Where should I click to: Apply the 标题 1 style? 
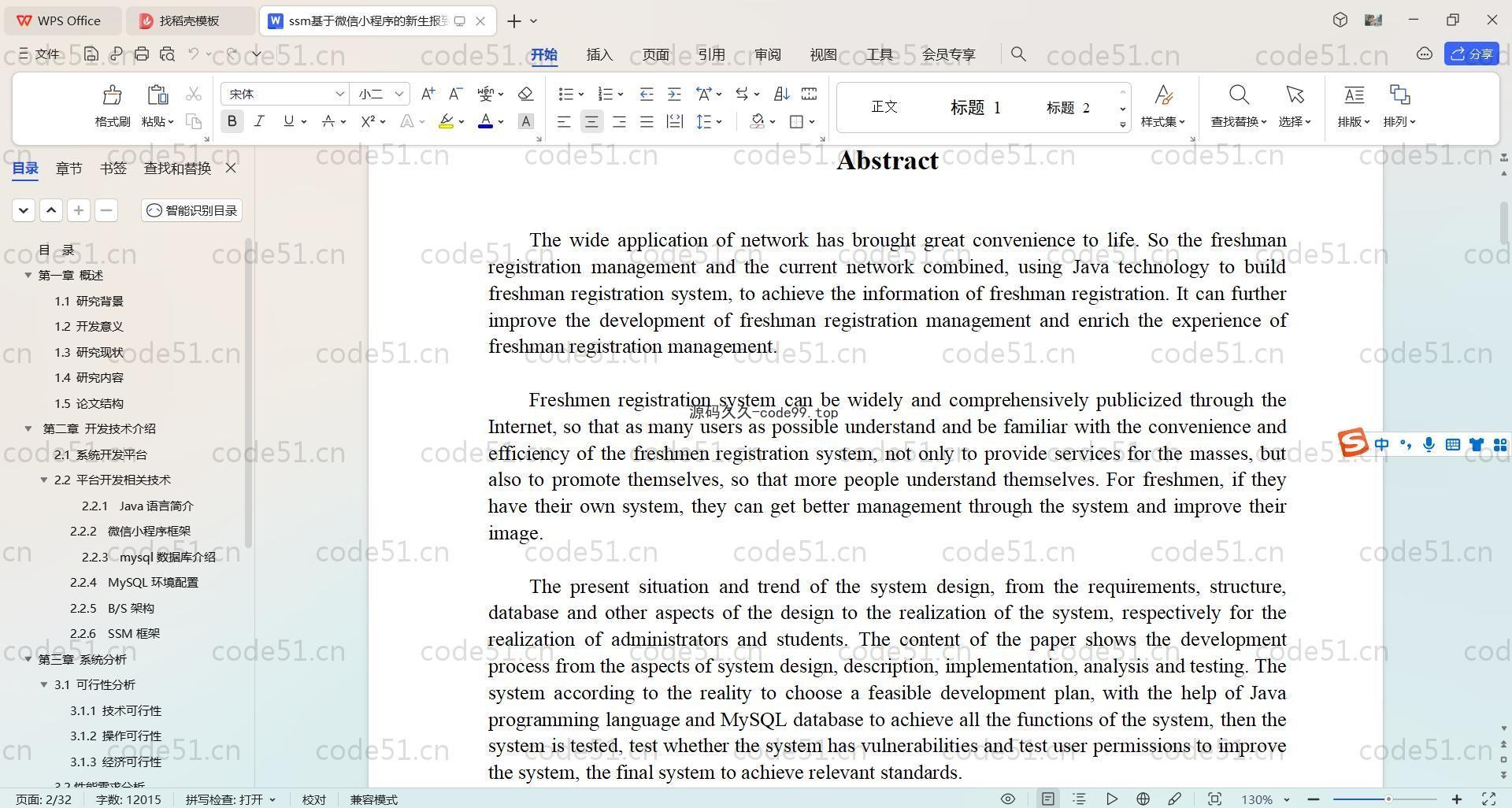click(976, 107)
